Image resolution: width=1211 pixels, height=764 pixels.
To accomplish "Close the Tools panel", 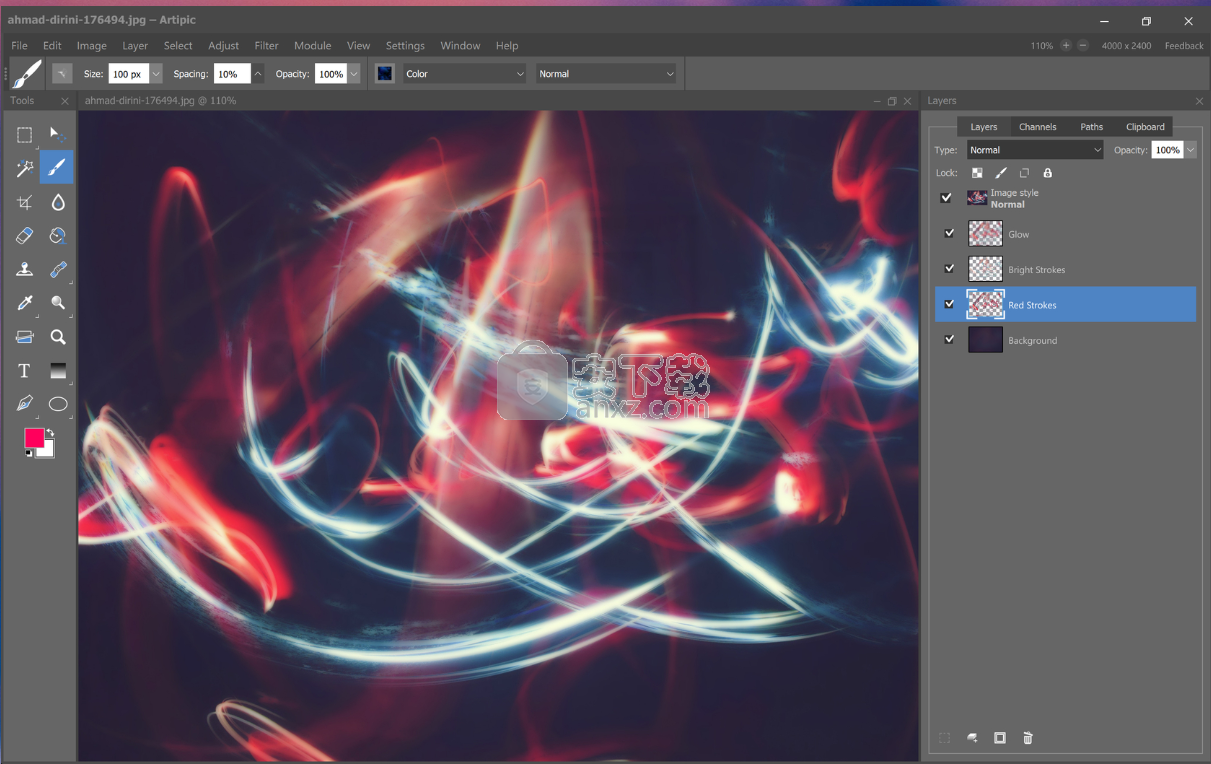I will click(x=65, y=101).
